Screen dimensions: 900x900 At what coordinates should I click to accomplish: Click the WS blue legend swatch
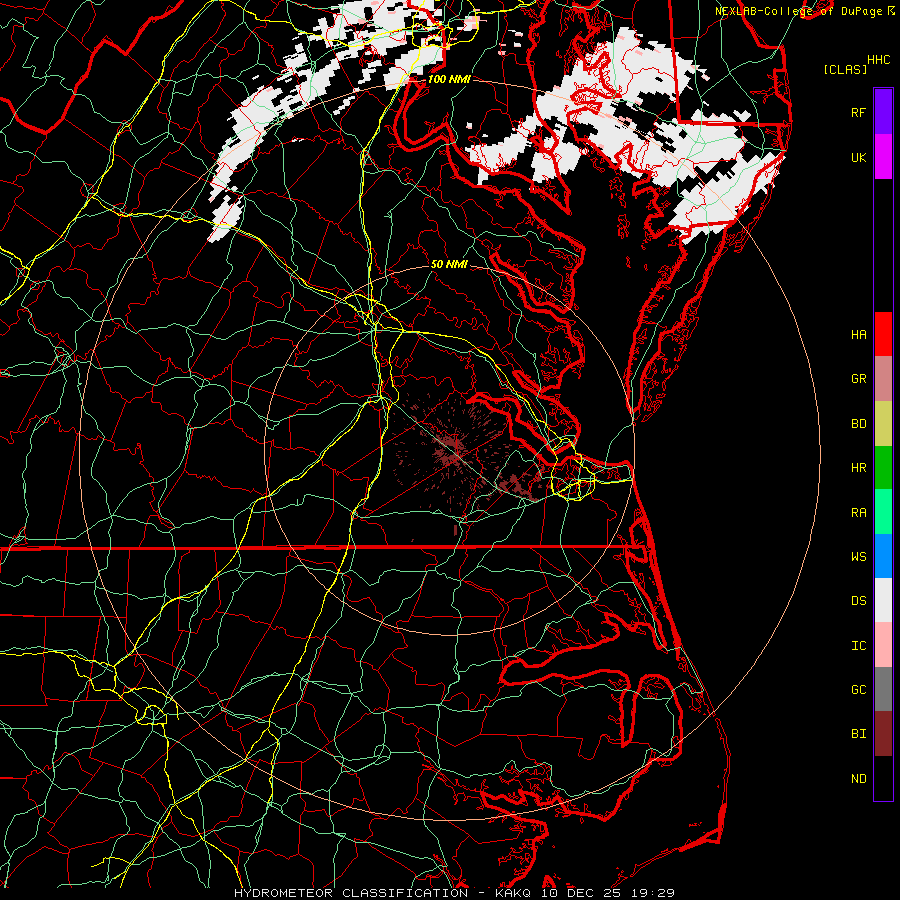pos(883,556)
